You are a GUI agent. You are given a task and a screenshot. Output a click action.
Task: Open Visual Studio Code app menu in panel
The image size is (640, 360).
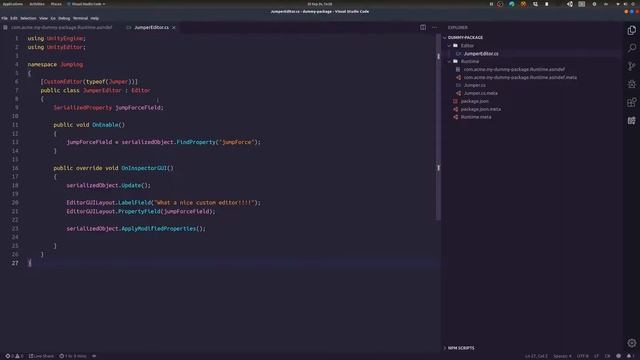86,4
